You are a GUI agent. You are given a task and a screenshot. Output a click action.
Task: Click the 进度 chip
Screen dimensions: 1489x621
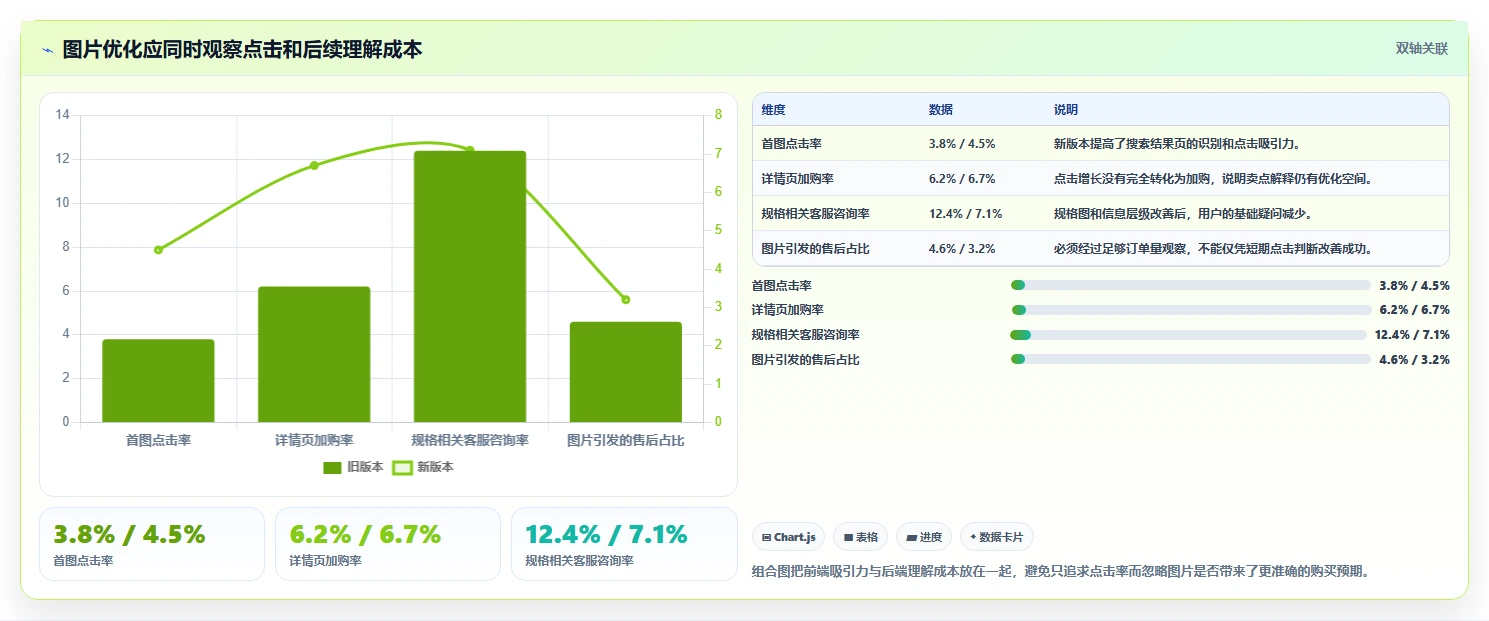tap(924, 537)
